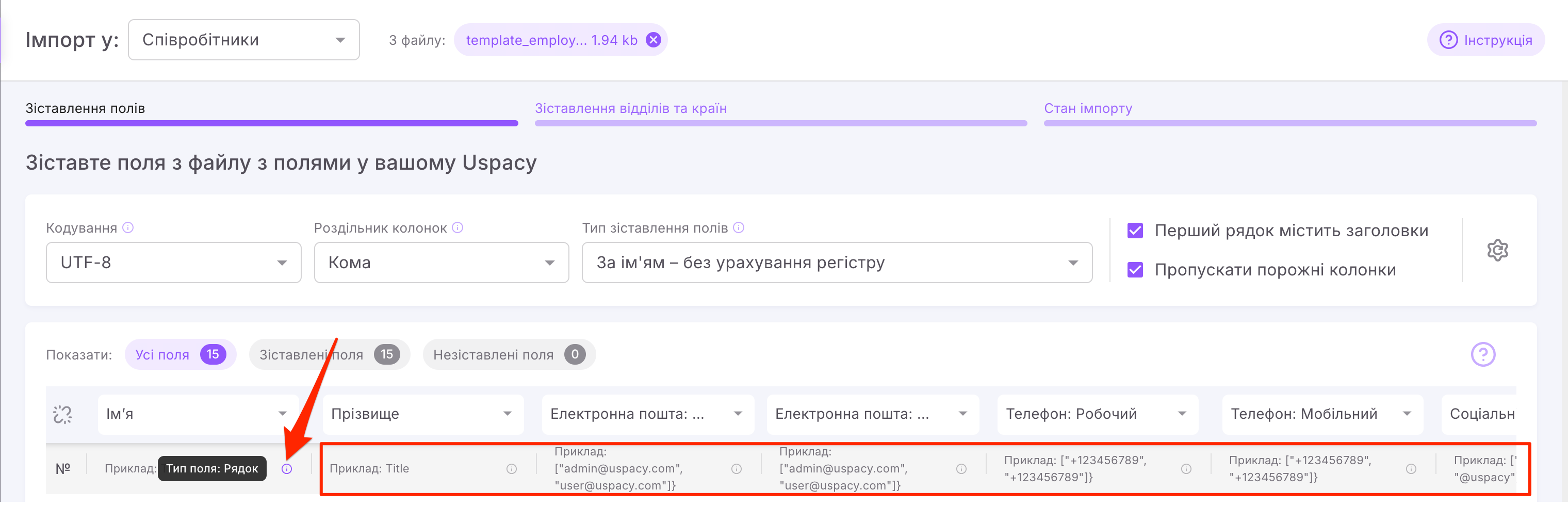Image resolution: width=1568 pixels, height=523 pixels.
Task: Toggle Пропускати порожні колонки checkbox
Action: [1135, 270]
